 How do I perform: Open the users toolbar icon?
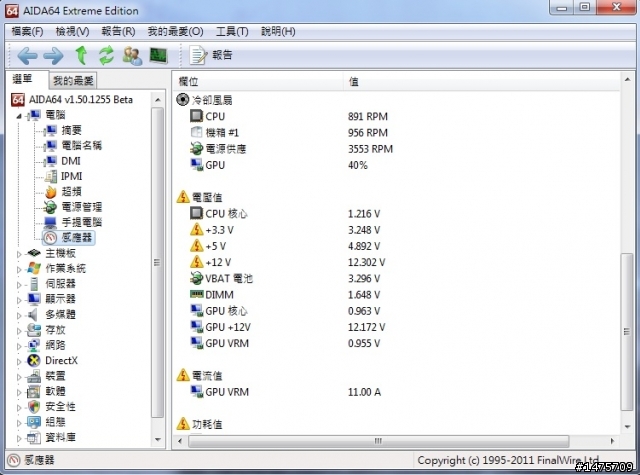(132, 55)
